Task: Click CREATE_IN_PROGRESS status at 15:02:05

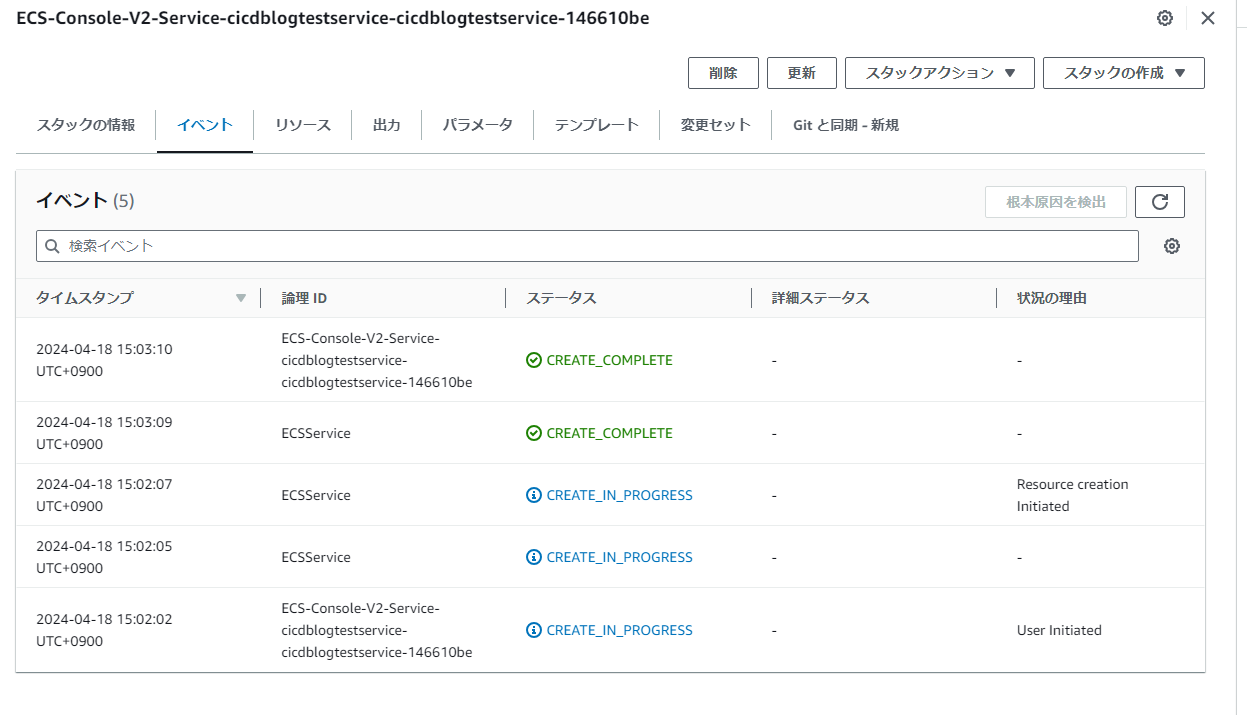Action: click(610, 557)
